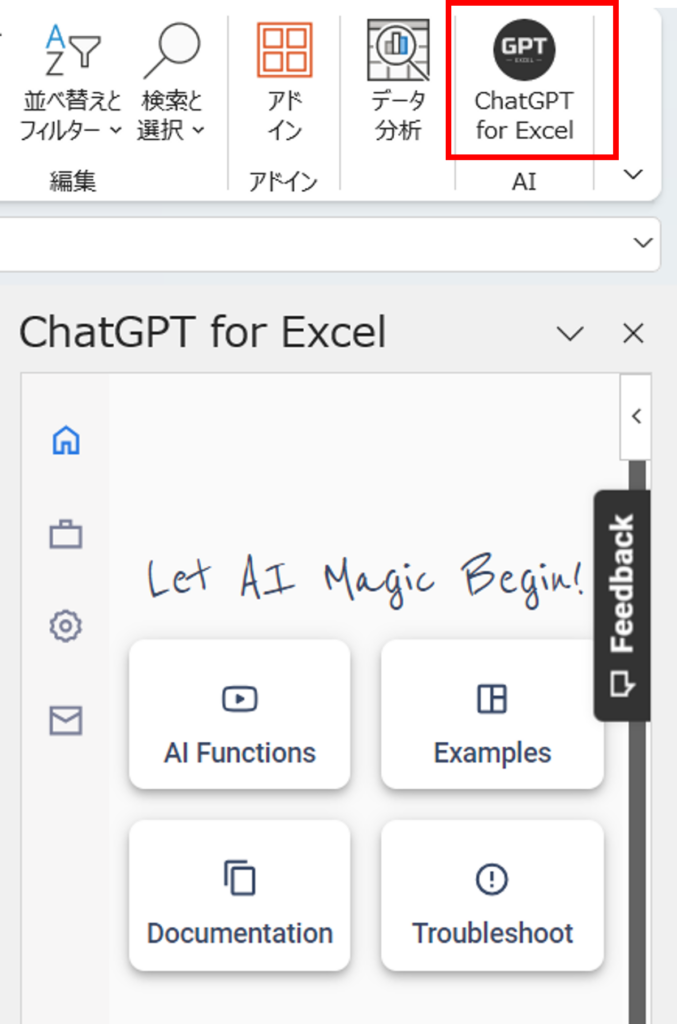Open the mail envelope icon in the sidebar
This screenshot has width=677, height=1024.
click(66, 720)
